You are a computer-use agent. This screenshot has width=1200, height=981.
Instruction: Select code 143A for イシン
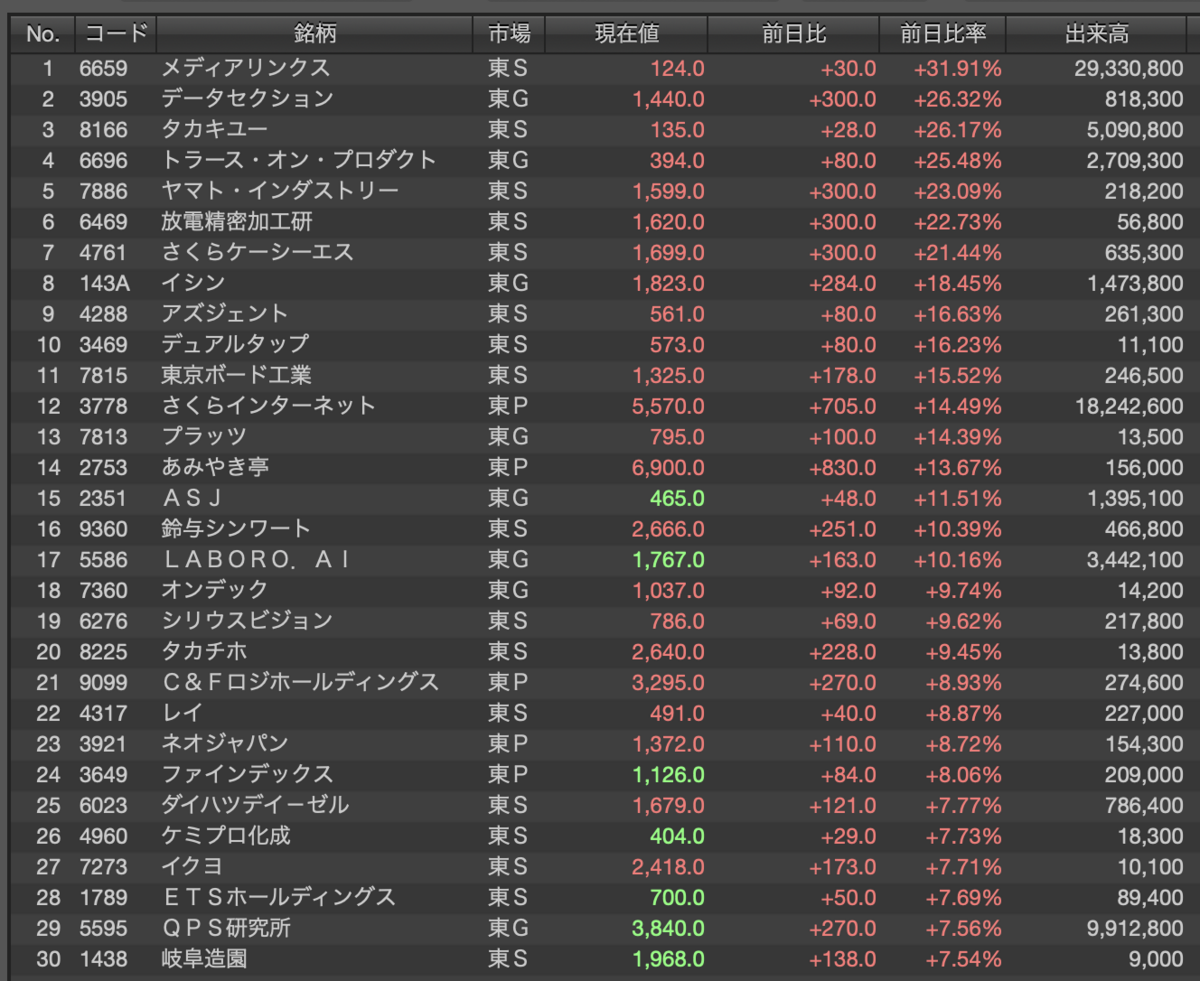[105, 283]
